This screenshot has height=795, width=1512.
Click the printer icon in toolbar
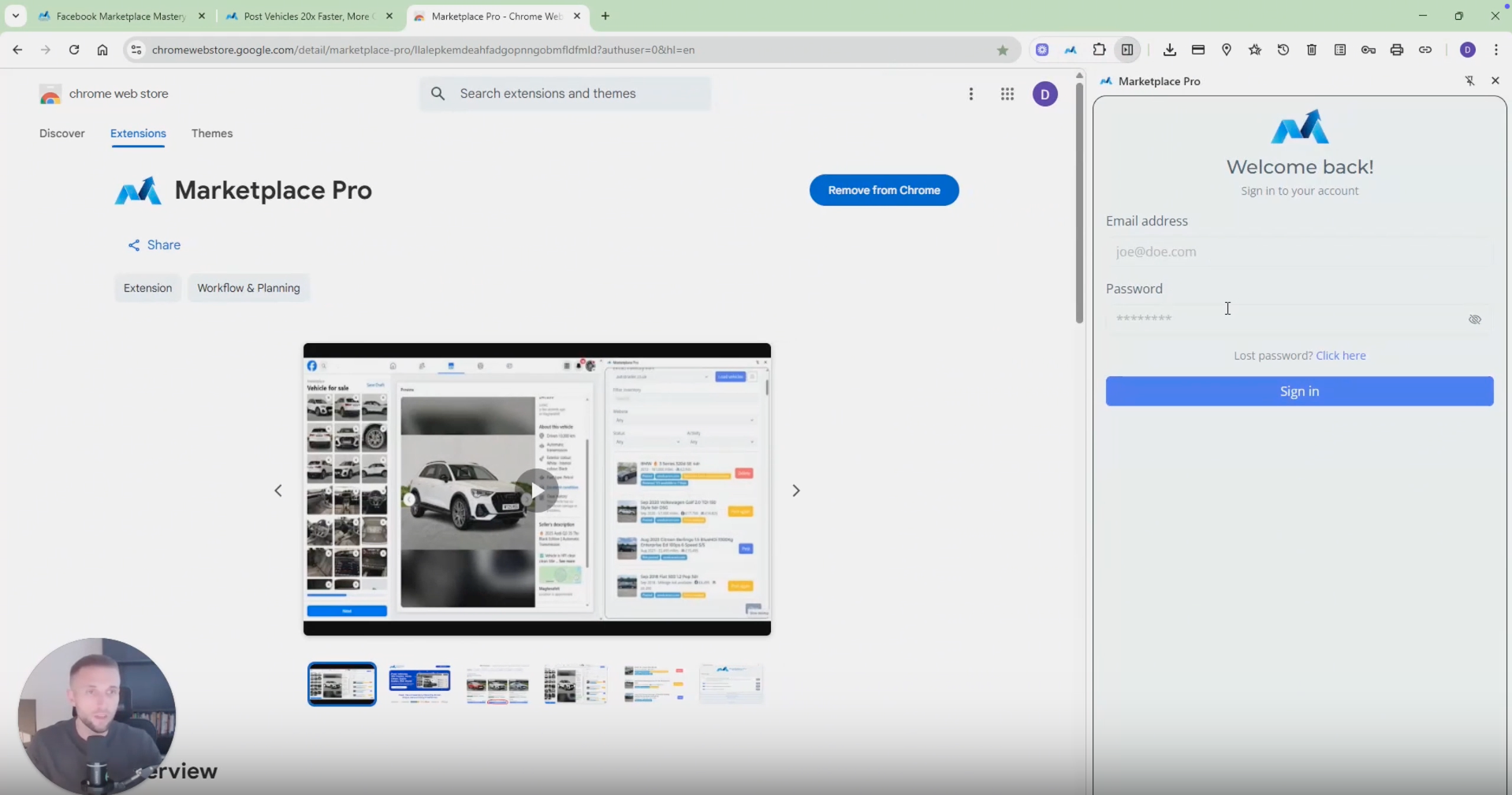coord(1397,50)
